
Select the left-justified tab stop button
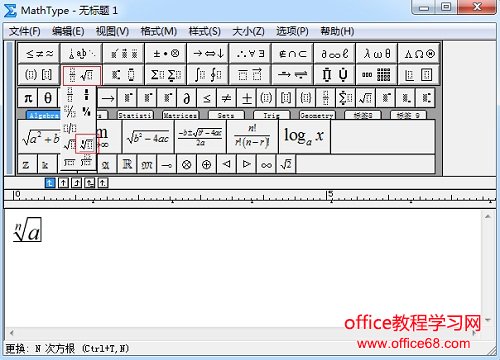click(50, 183)
